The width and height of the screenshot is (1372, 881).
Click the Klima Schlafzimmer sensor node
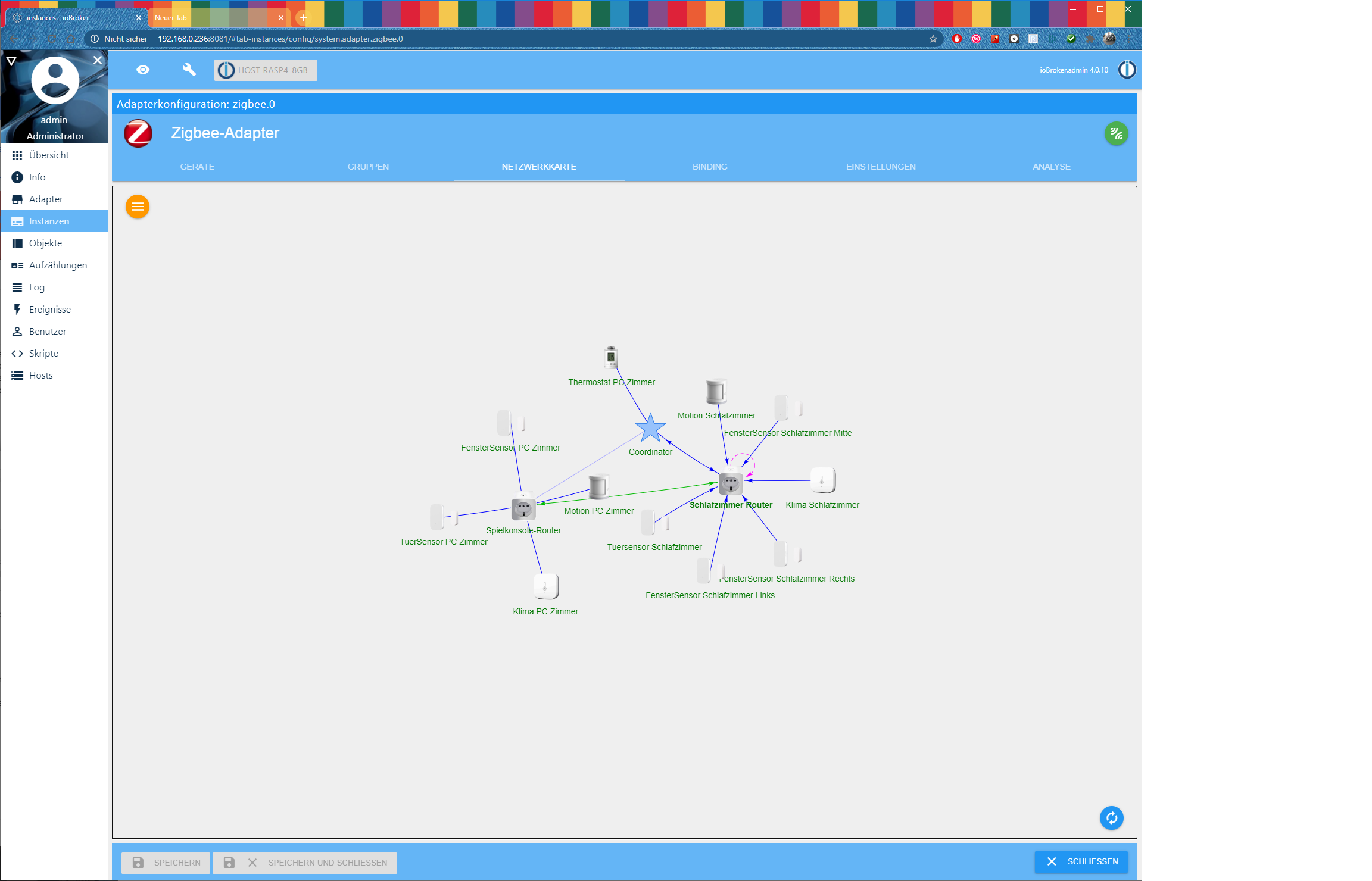822,480
